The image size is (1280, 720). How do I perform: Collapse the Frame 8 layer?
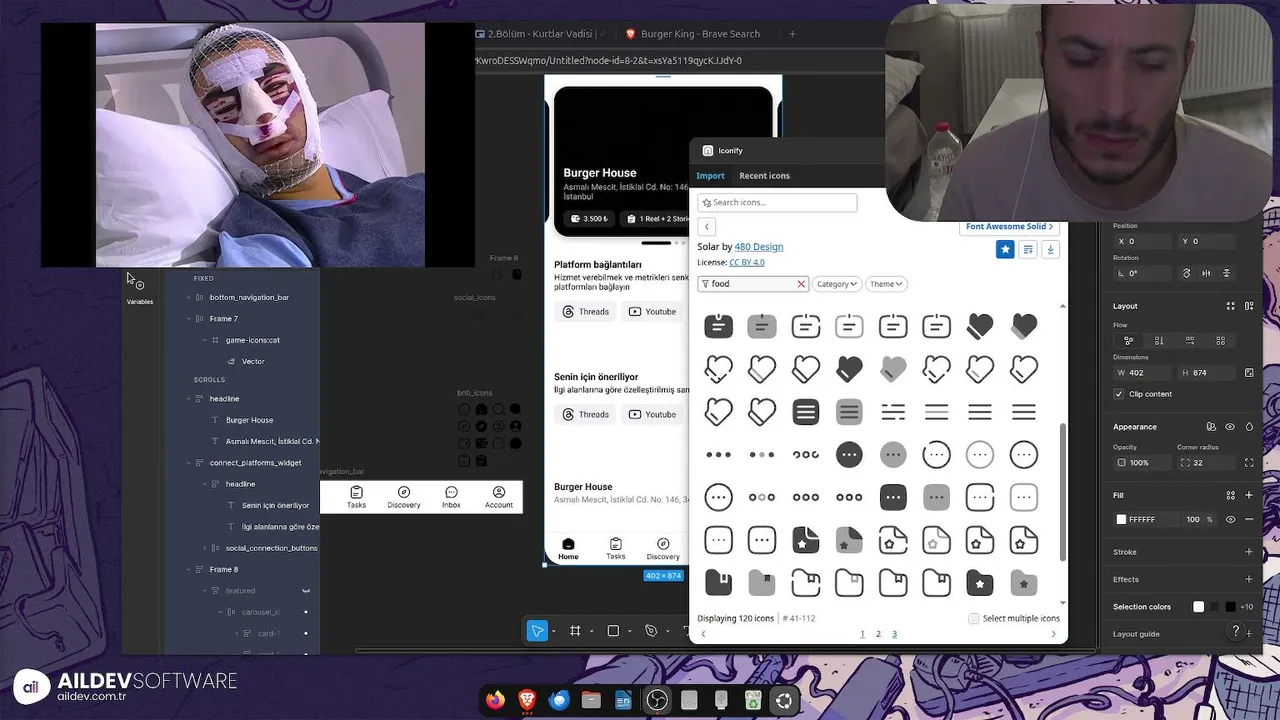tap(188, 570)
